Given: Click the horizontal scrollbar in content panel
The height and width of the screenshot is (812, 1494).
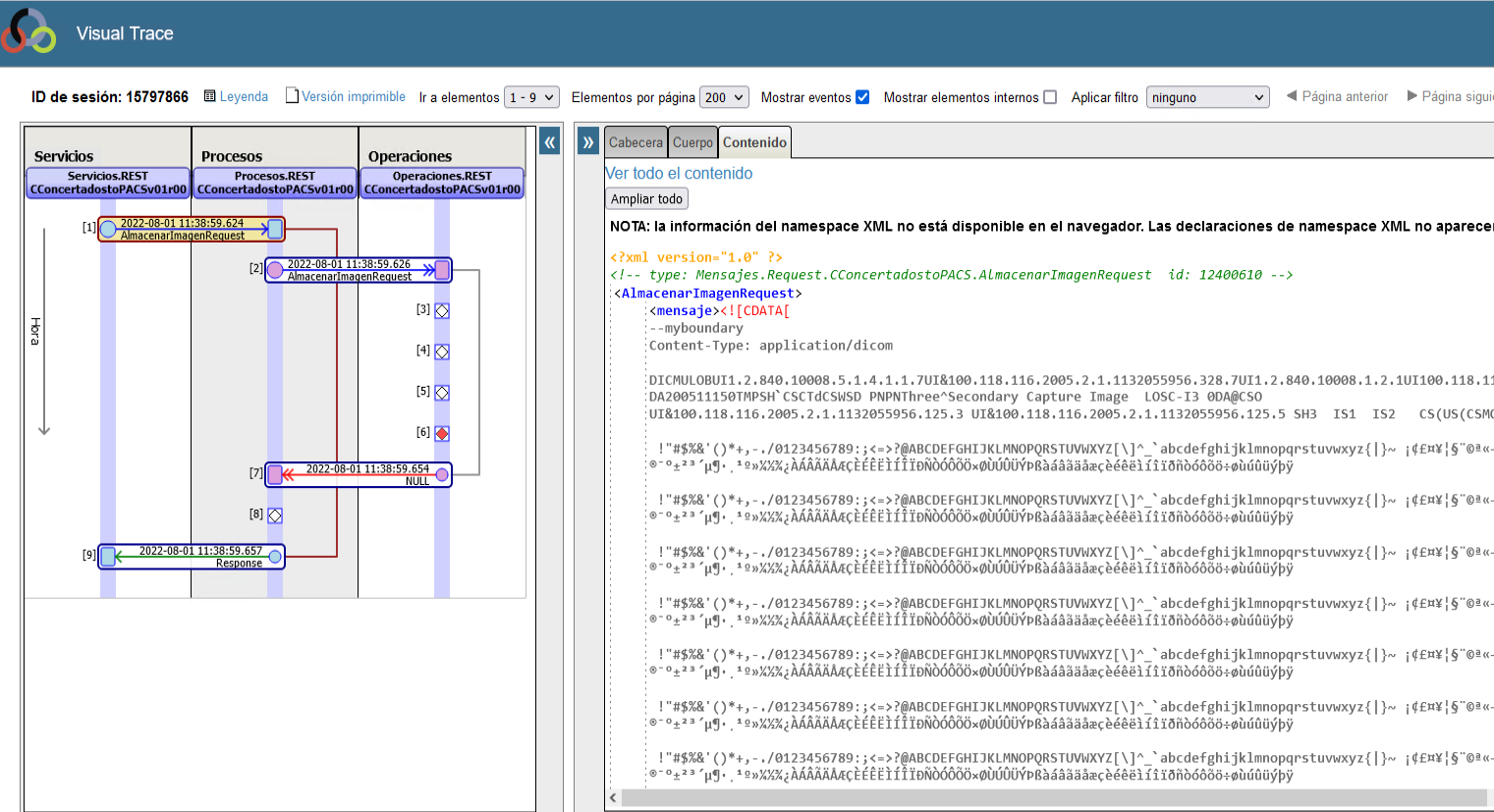Looking at the screenshot, I should point(1051,797).
